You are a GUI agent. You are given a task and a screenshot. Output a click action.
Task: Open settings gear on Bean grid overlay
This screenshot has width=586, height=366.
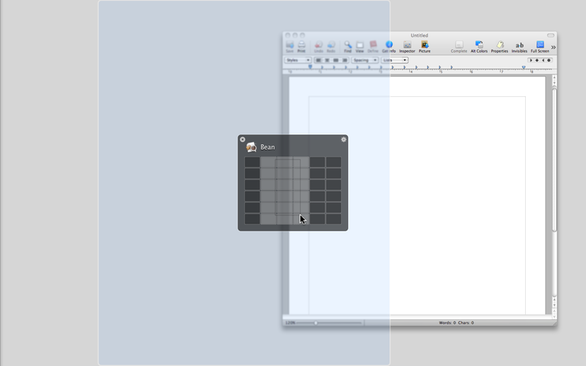click(x=343, y=139)
